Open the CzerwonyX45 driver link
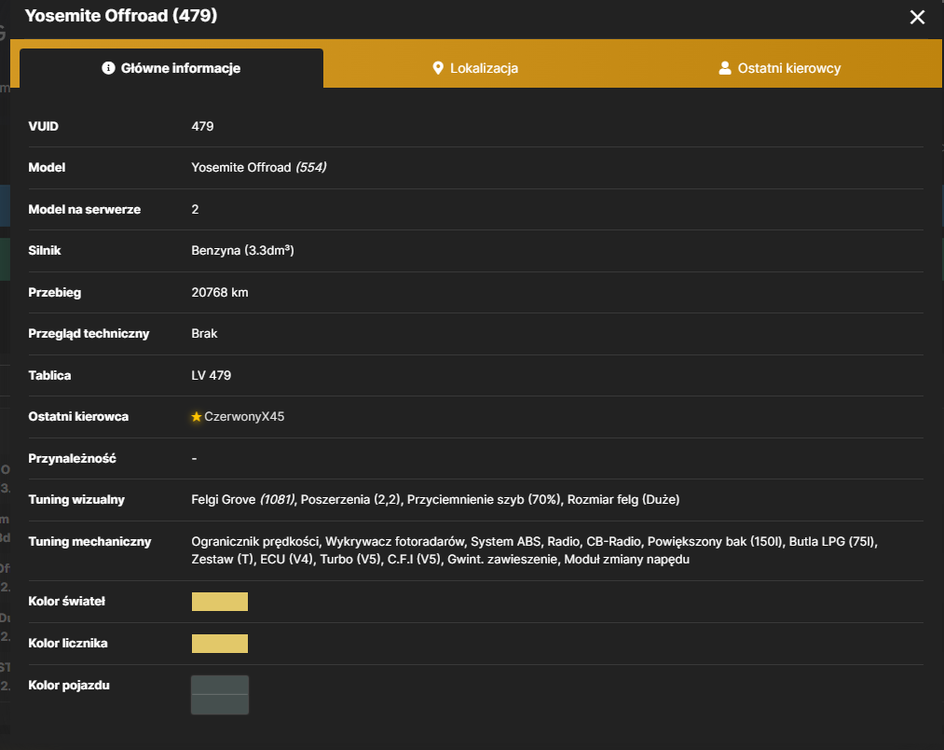 click(244, 417)
